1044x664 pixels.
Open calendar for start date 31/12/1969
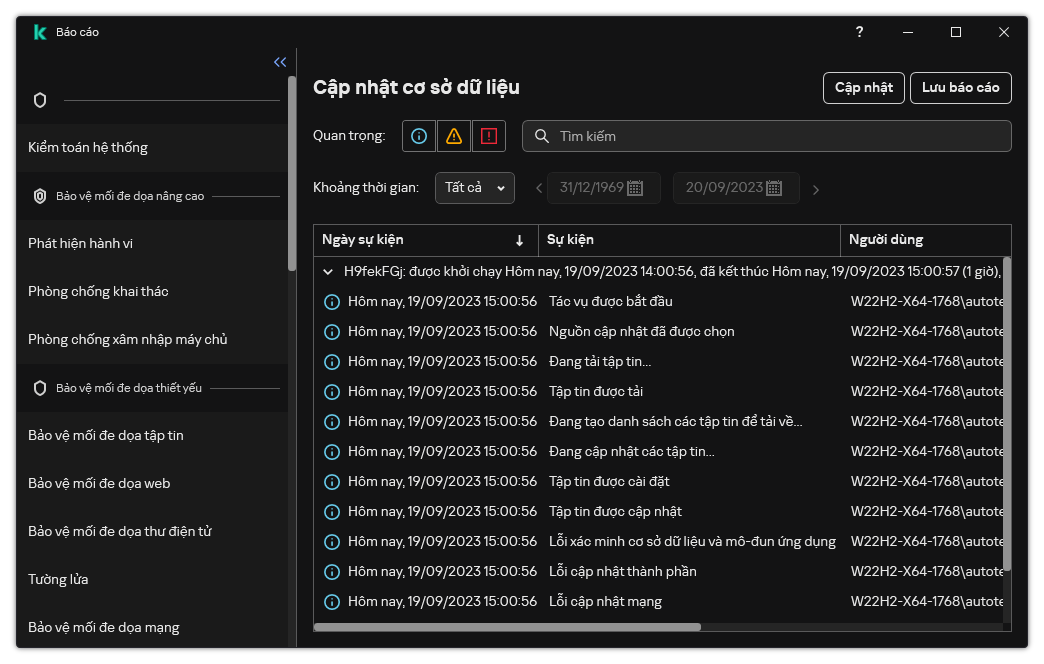[x=635, y=188]
